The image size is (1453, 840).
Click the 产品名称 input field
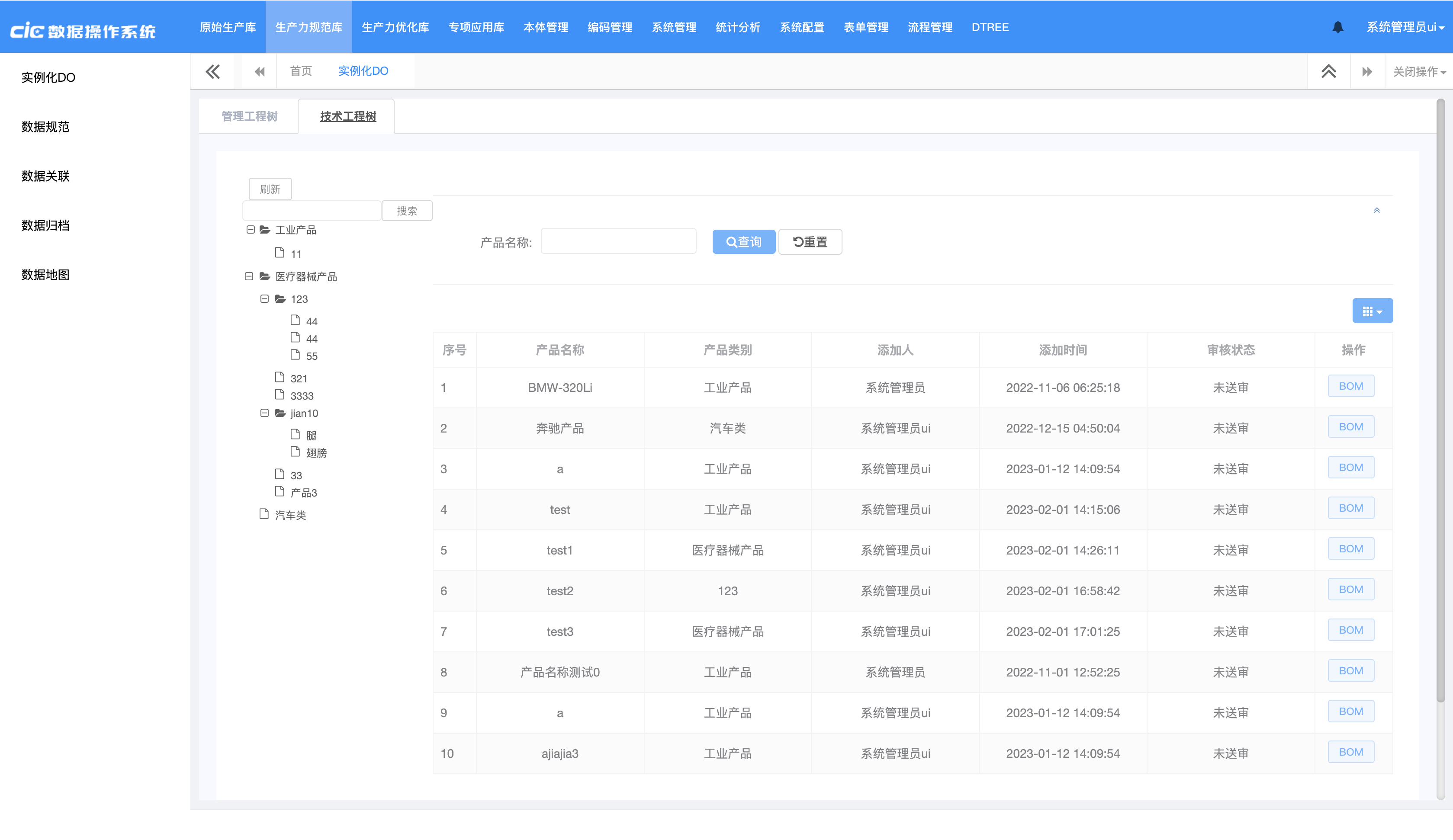(x=618, y=241)
